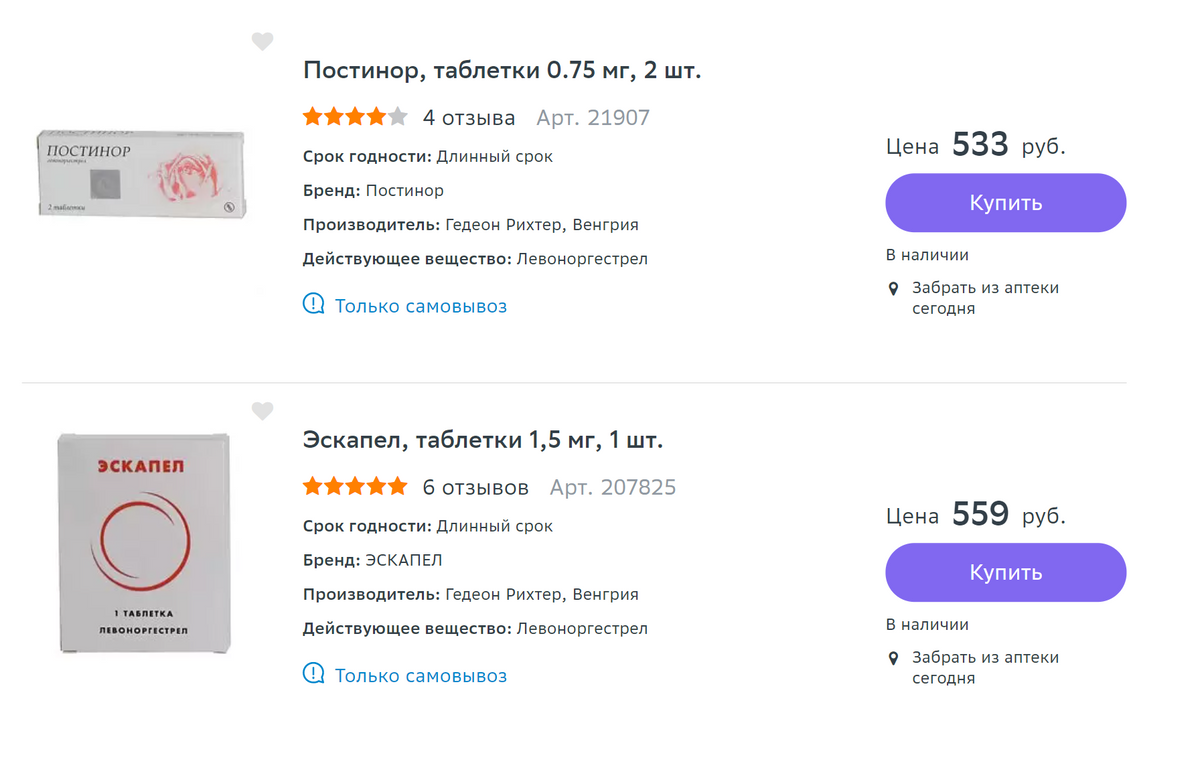The width and height of the screenshot is (1200, 763).
Task: Click the star rating for Постинор
Action: point(355,117)
